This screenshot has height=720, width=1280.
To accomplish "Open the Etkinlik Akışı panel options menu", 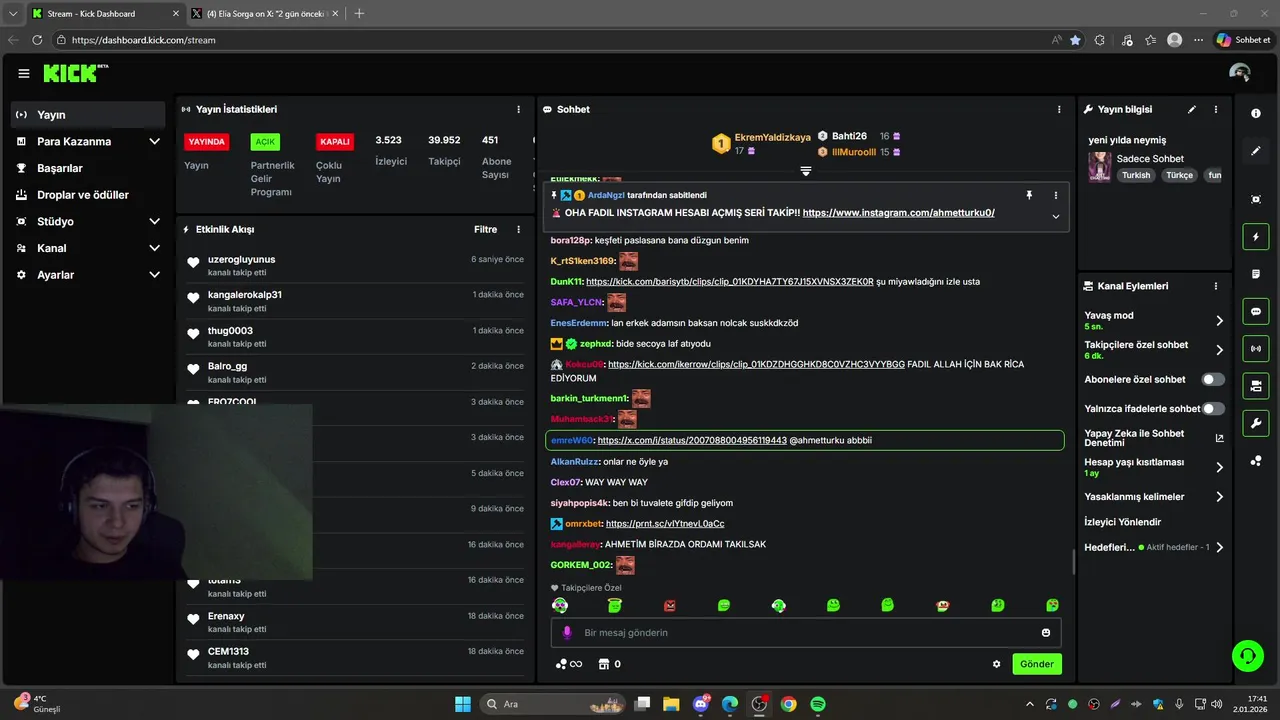I will (518, 230).
